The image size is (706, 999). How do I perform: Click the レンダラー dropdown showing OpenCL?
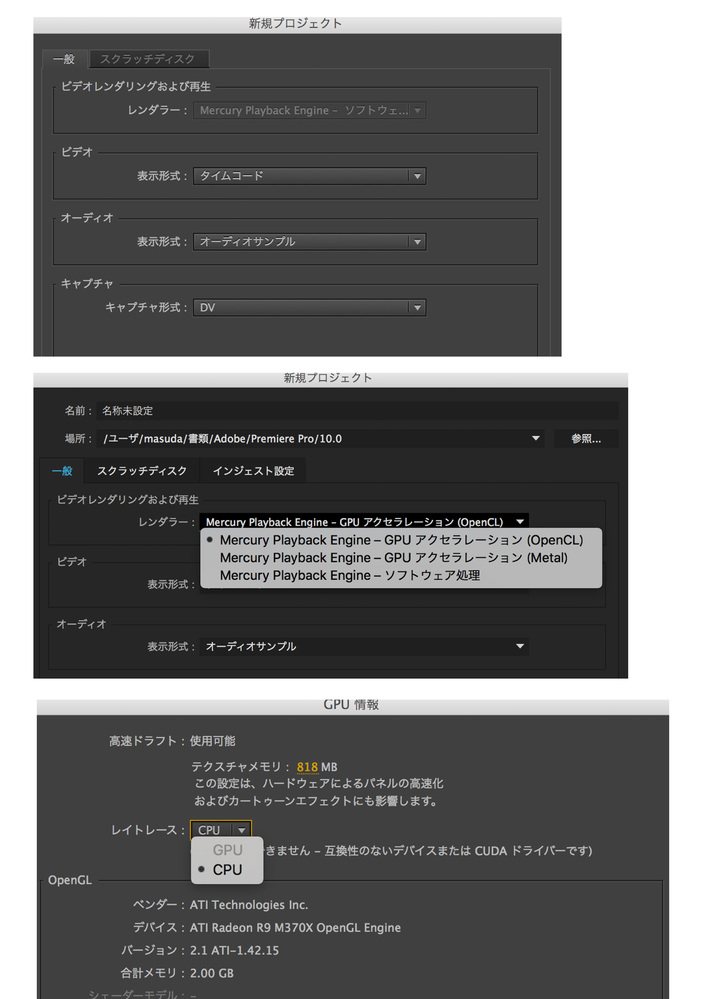pyautogui.click(x=364, y=522)
